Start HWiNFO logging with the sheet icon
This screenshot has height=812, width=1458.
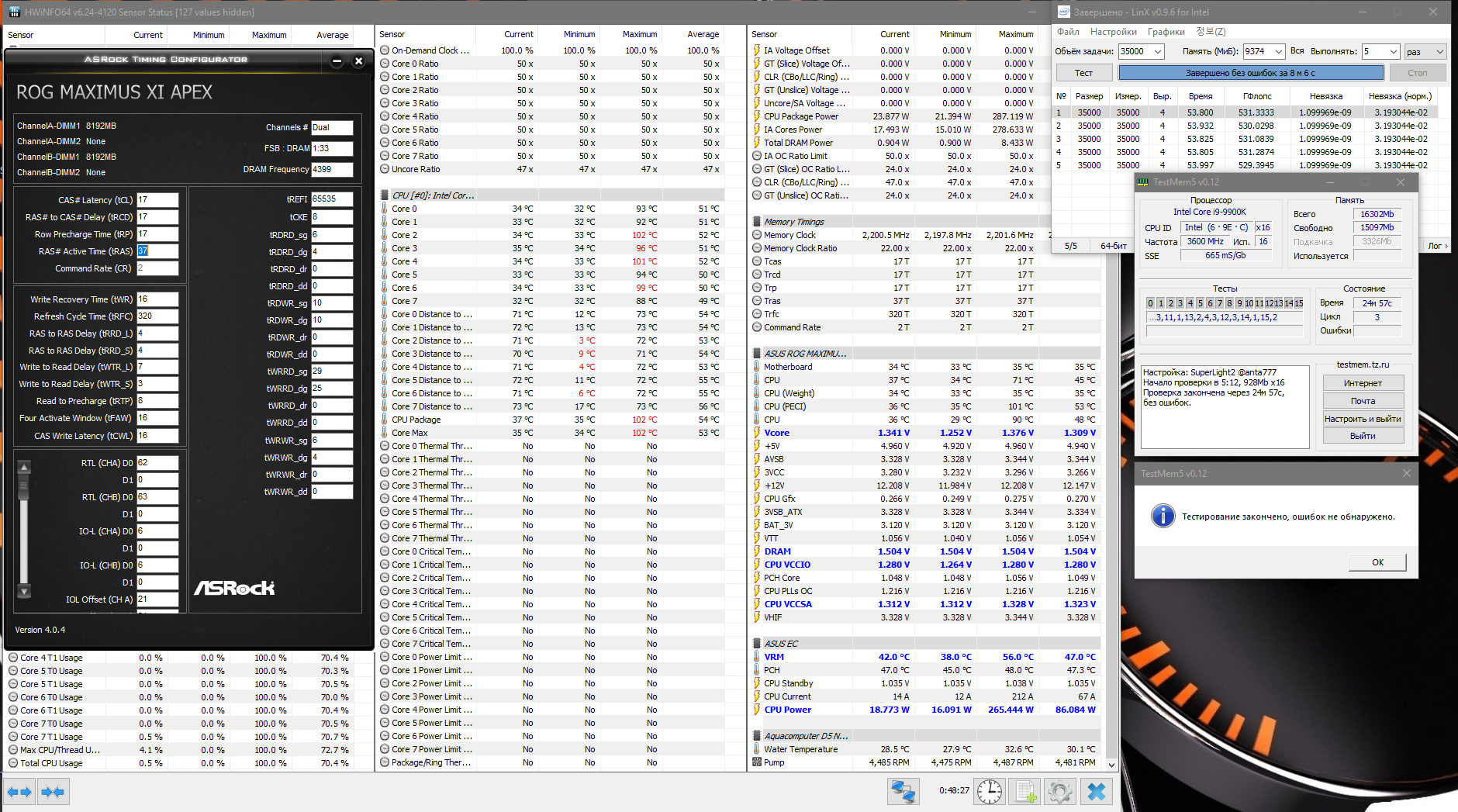(x=1024, y=792)
